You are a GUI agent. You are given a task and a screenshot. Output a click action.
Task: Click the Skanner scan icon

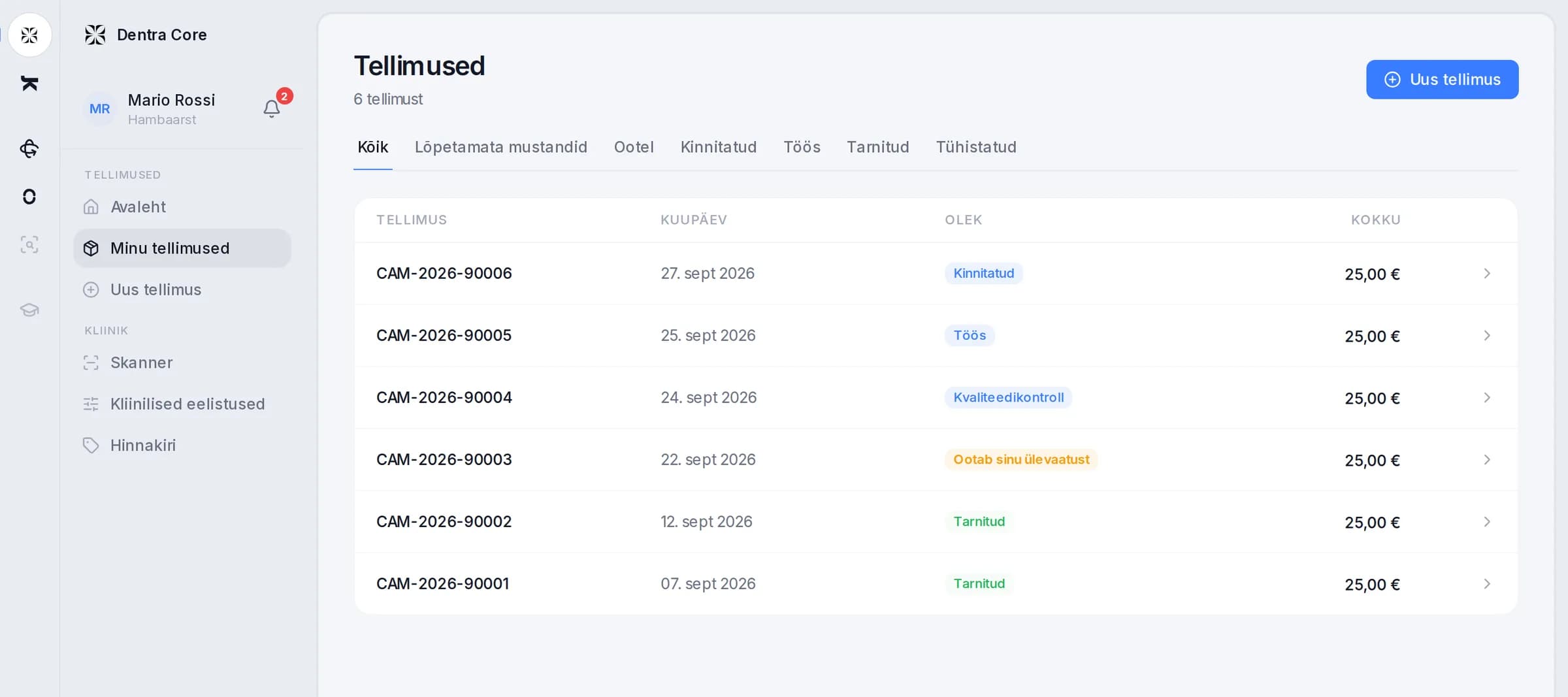point(91,363)
